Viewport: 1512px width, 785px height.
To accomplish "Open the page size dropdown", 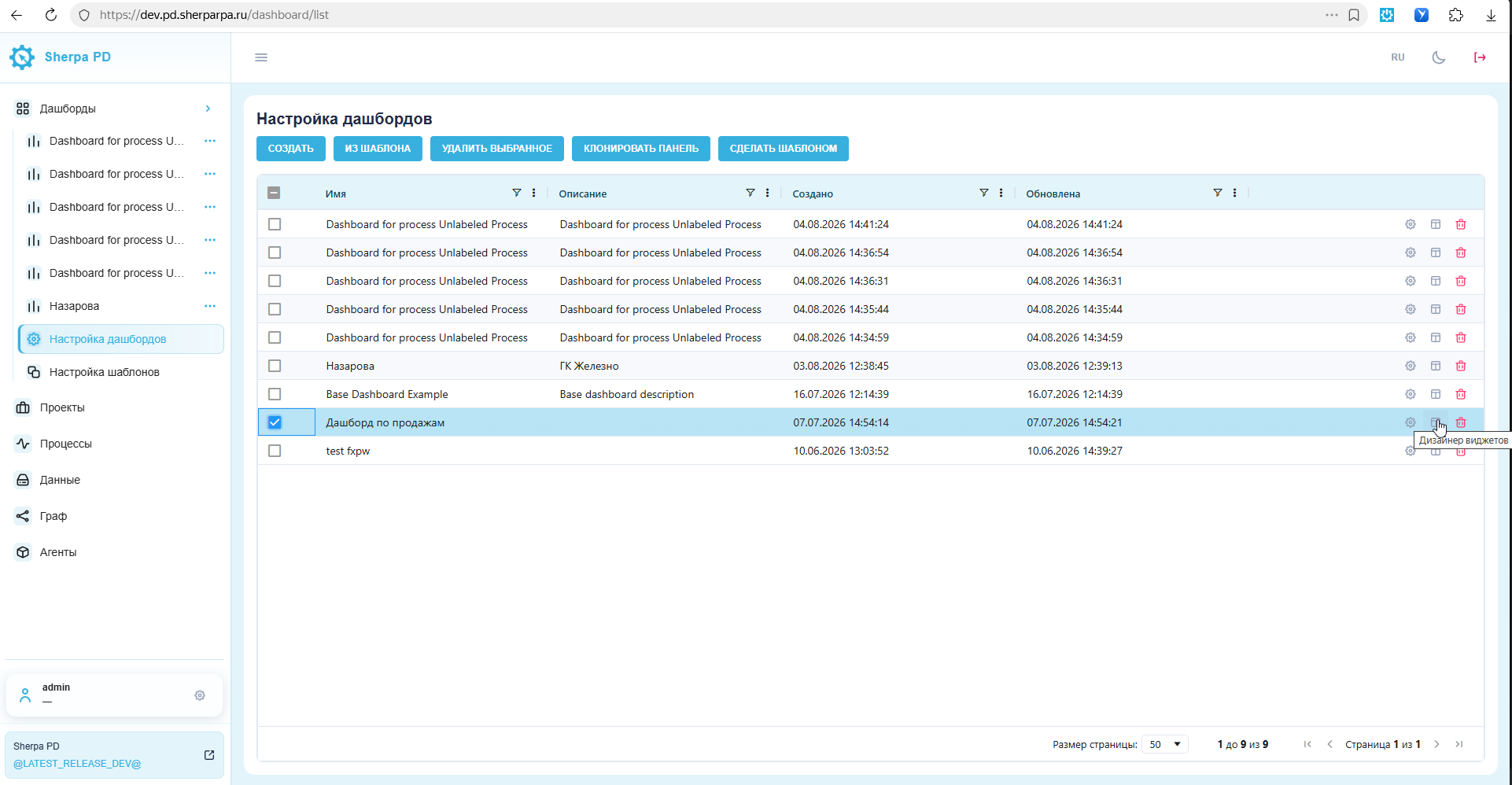I will pos(1165,744).
